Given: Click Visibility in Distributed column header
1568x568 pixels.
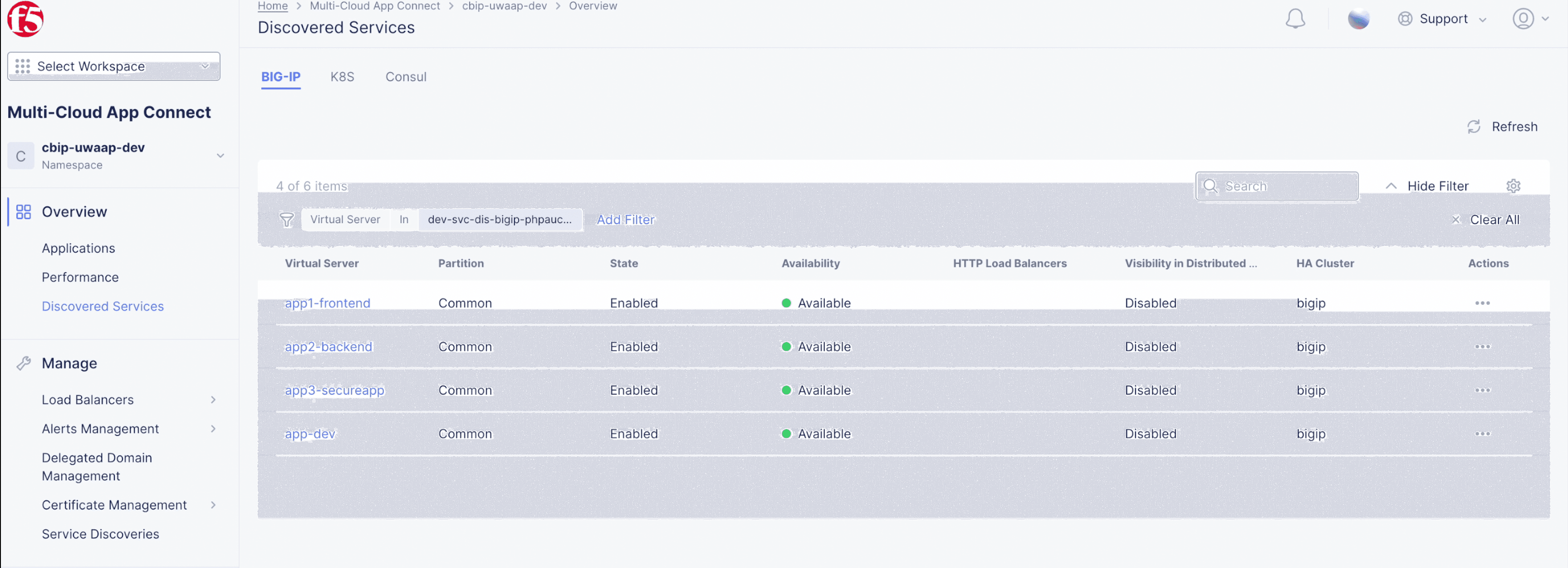Looking at the screenshot, I should coord(1190,264).
